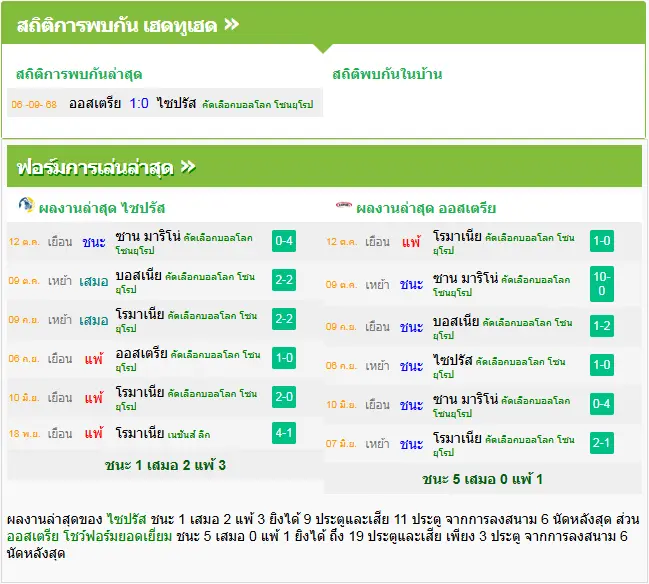Click Cyprus summary ชนะ 1 เสมอ 2 แพ้ 3

click(165, 465)
